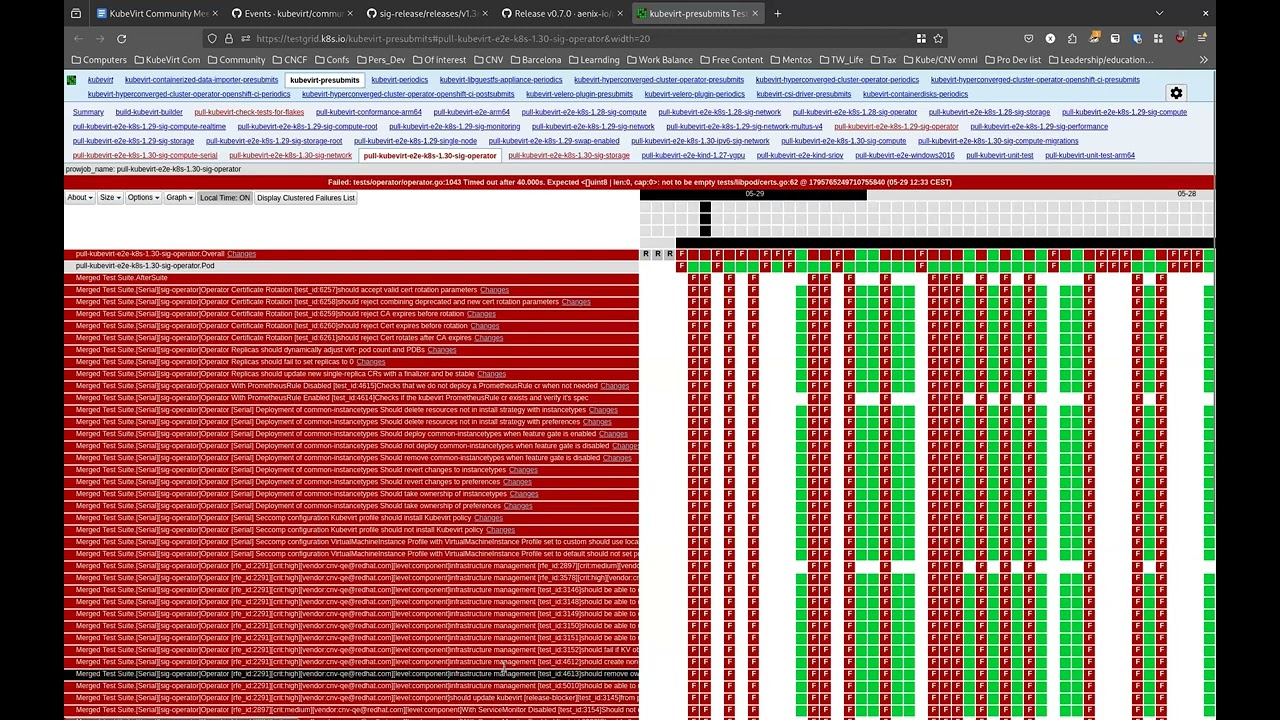Bookmark this page with the star icon

pyautogui.click(x=938, y=38)
